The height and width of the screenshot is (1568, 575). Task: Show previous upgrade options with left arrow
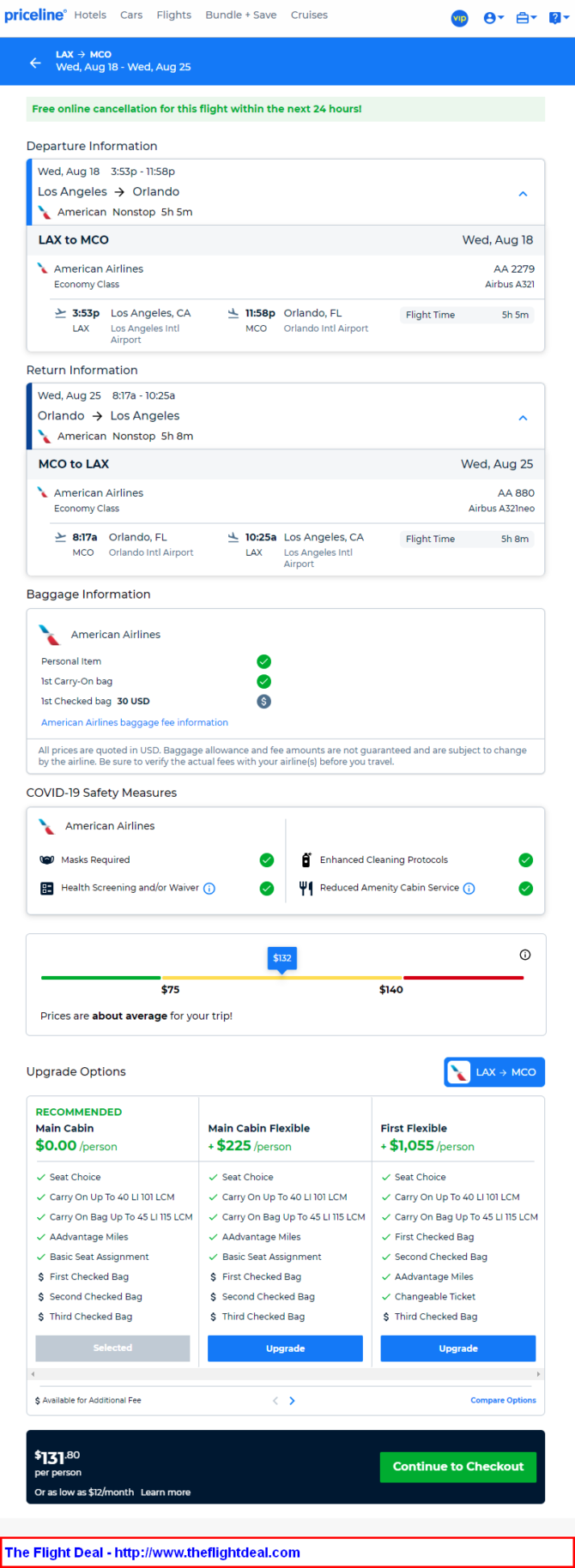pyautogui.click(x=275, y=1401)
